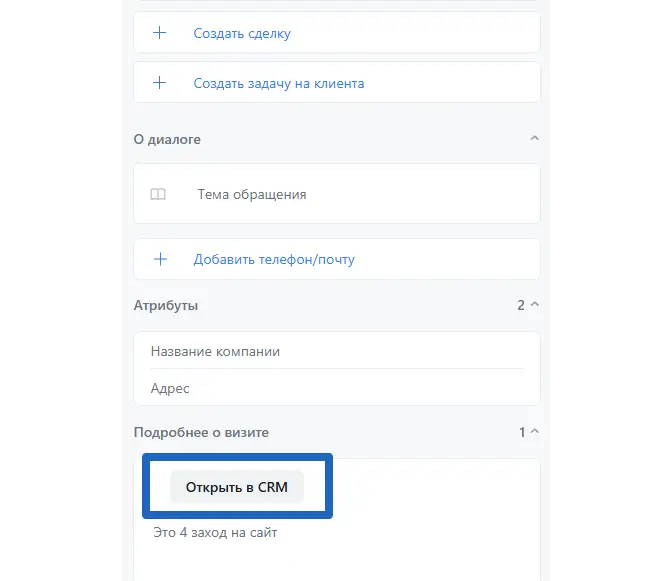Select the Атрибуты section title
Viewport: 672px width, 581px height.
coord(165,305)
